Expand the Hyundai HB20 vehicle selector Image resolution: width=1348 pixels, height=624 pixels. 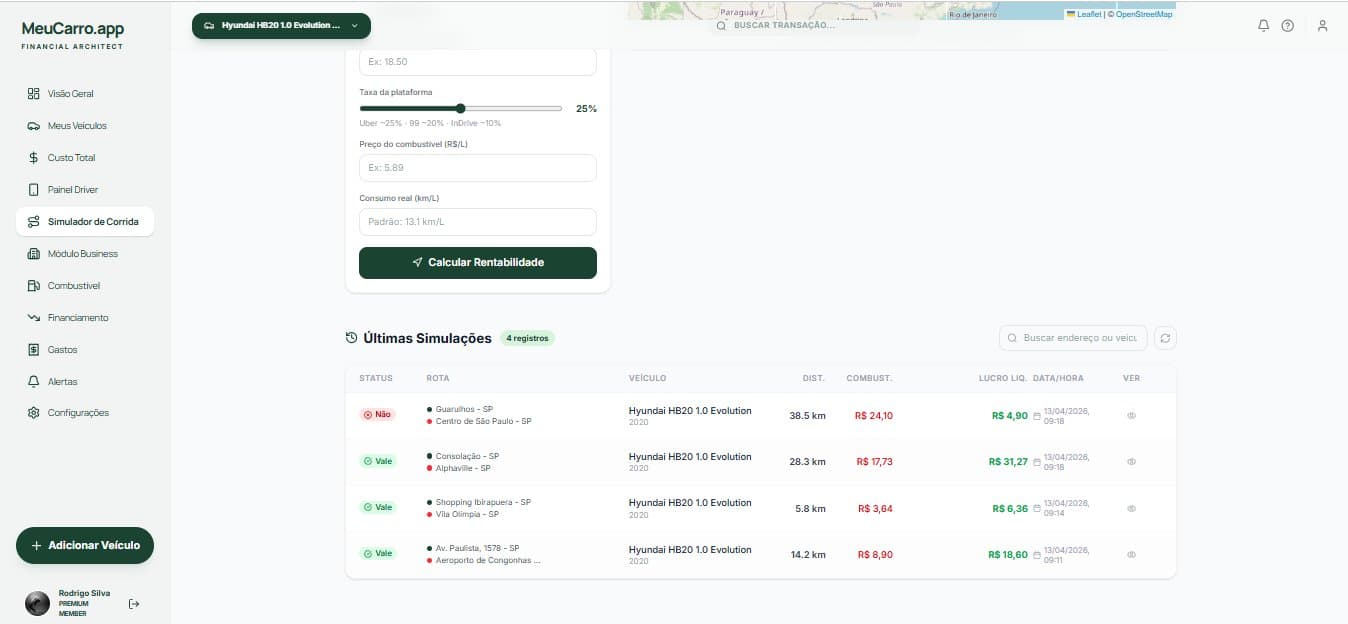pyautogui.click(x=281, y=26)
